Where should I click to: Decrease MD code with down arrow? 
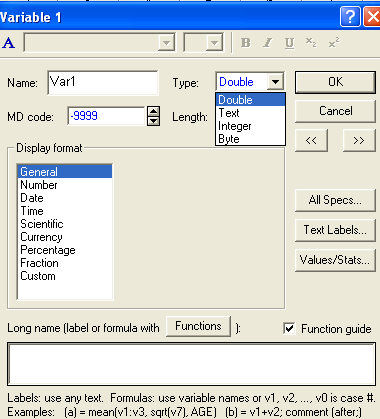point(153,121)
